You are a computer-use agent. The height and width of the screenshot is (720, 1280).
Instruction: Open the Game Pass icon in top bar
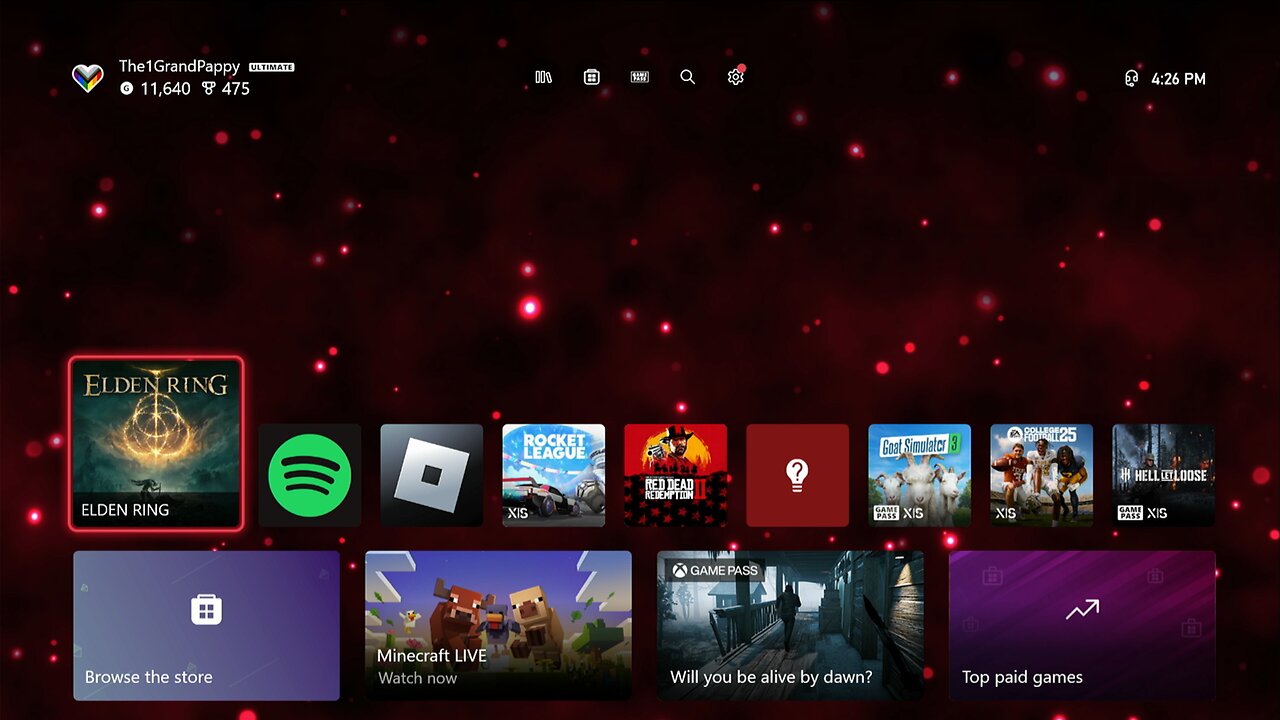[x=640, y=77]
